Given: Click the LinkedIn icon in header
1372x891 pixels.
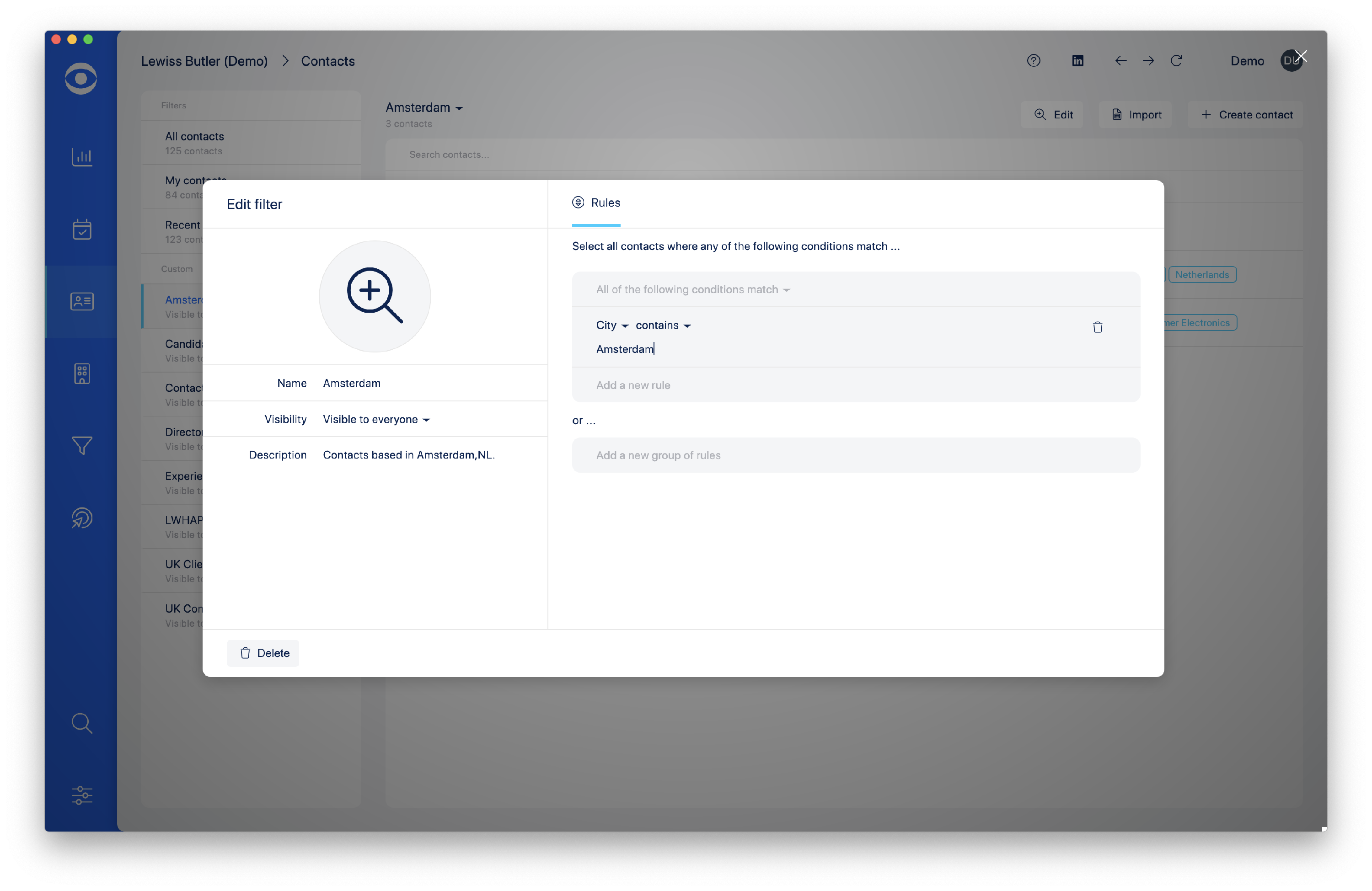Looking at the screenshot, I should pos(1077,60).
